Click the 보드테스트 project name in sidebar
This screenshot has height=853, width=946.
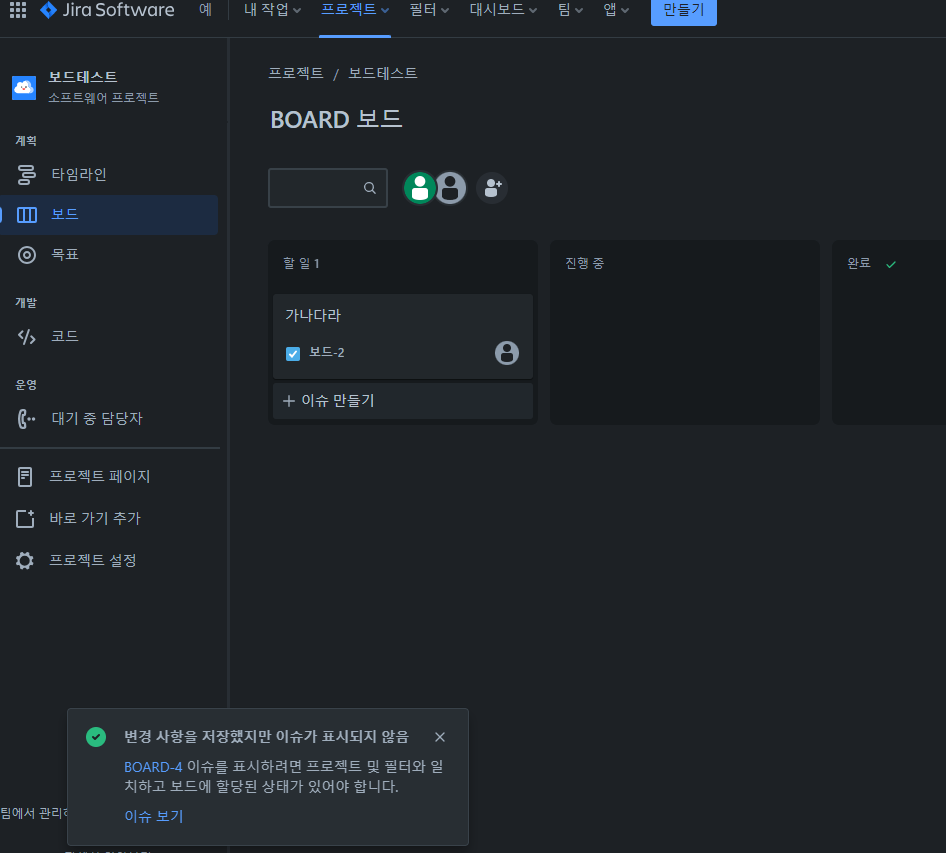tap(83, 77)
